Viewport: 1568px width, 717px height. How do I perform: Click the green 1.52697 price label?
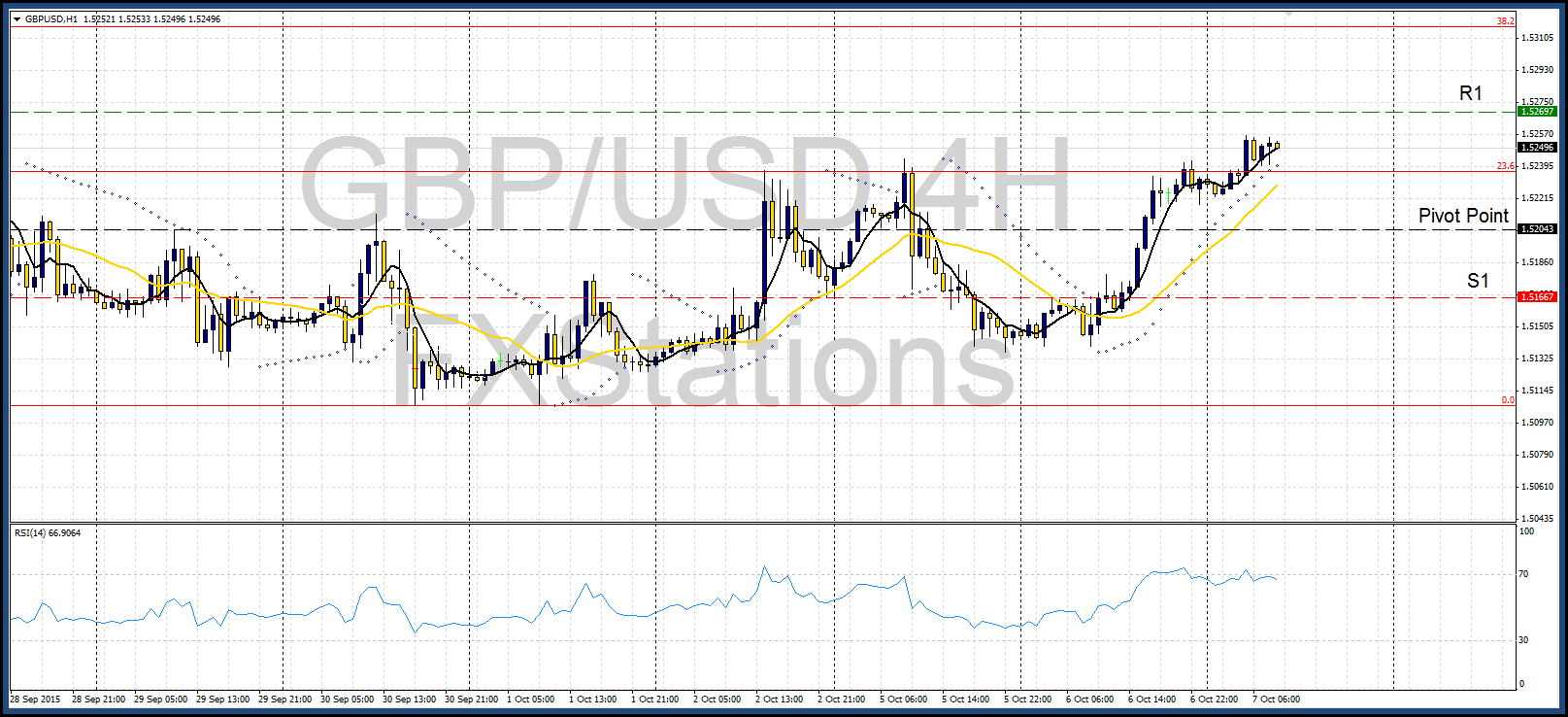click(x=1537, y=112)
